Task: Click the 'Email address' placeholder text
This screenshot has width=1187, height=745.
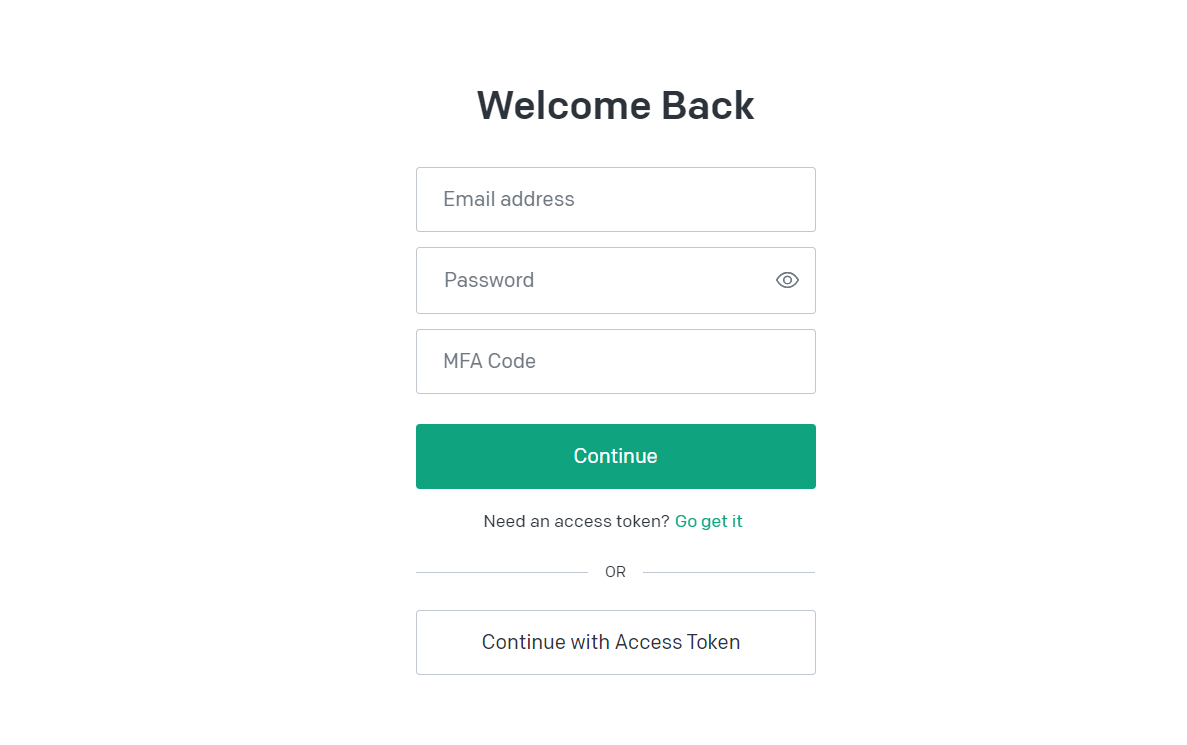Action: pyautogui.click(x=509, y=199)
